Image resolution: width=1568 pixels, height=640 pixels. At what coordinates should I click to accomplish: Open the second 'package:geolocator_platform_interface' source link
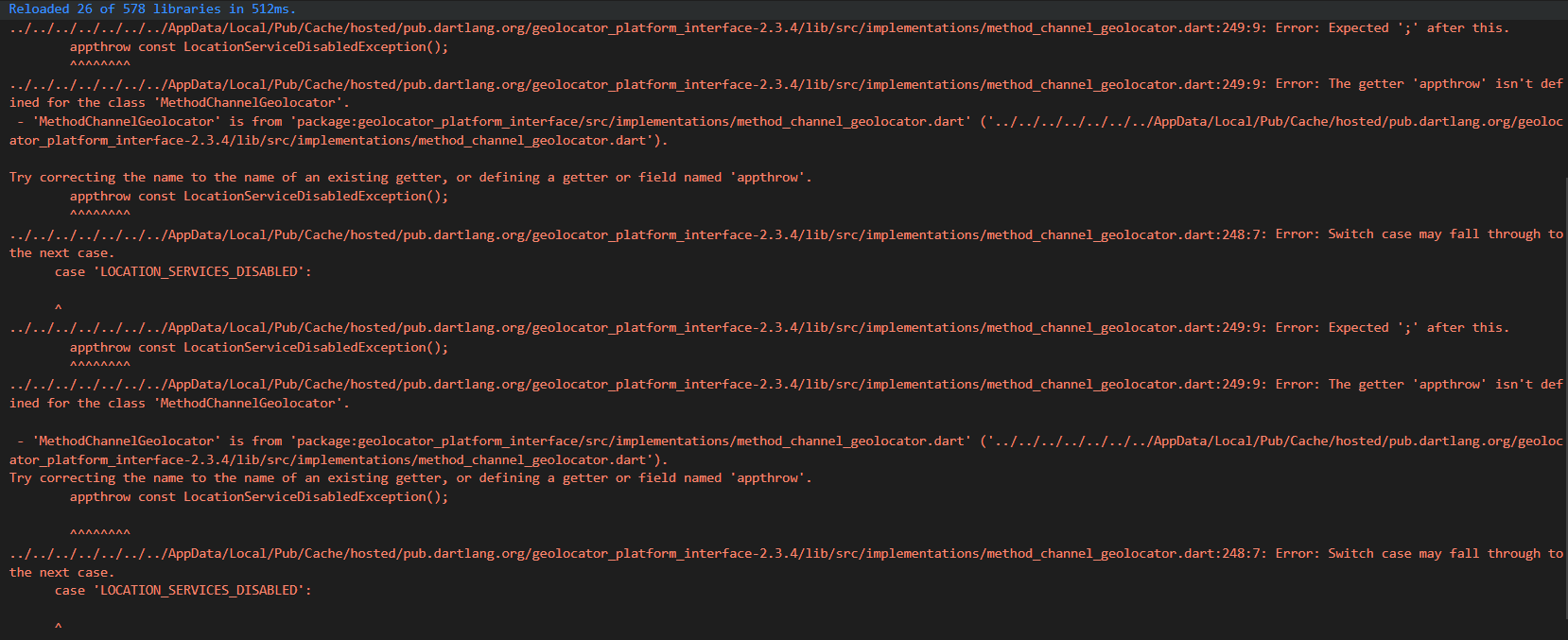click(x=631, y=441)
